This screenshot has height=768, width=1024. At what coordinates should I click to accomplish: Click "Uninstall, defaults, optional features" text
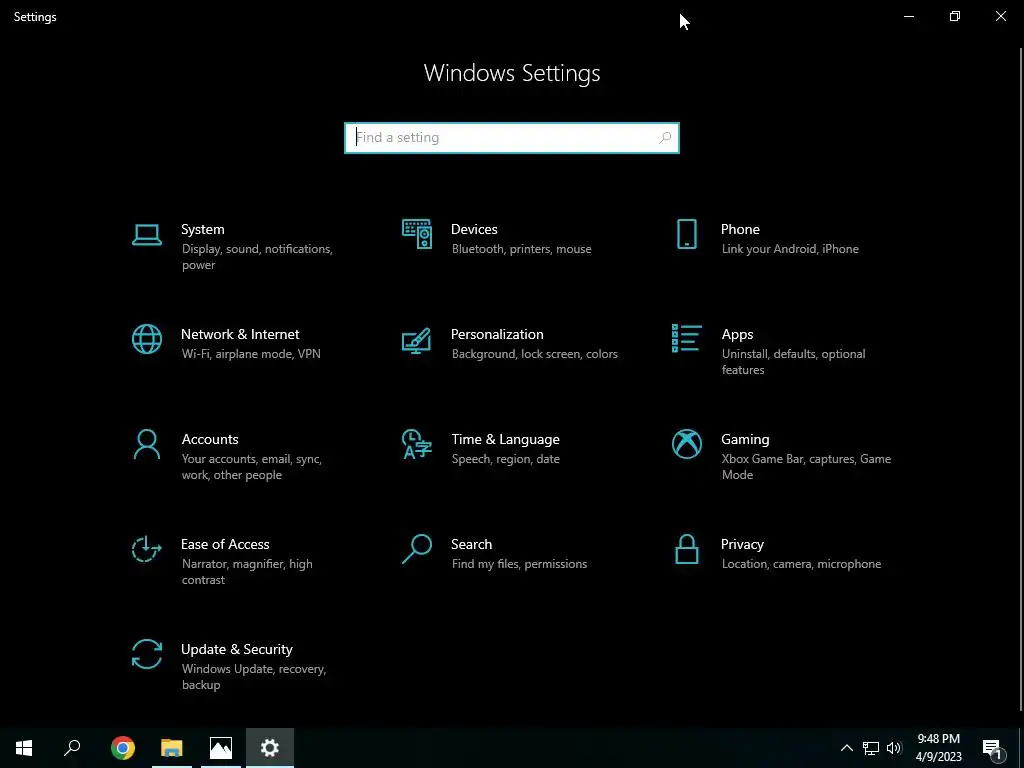(793, 362)
